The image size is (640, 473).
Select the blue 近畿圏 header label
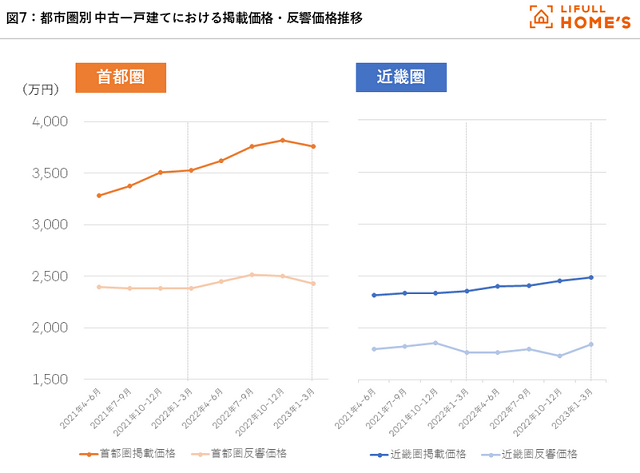click(400, 77)
